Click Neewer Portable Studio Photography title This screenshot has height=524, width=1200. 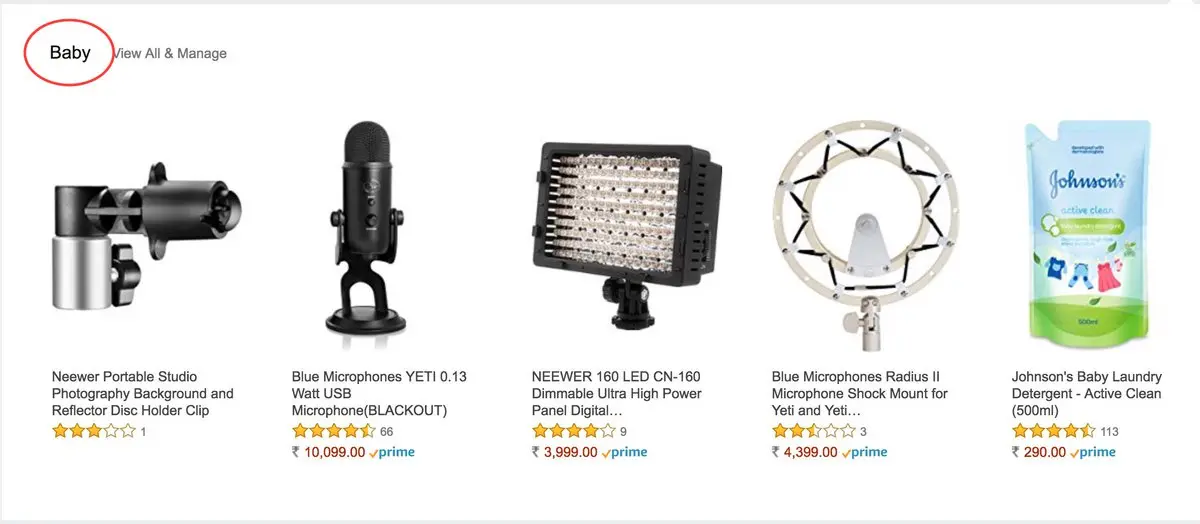[143, 394]
